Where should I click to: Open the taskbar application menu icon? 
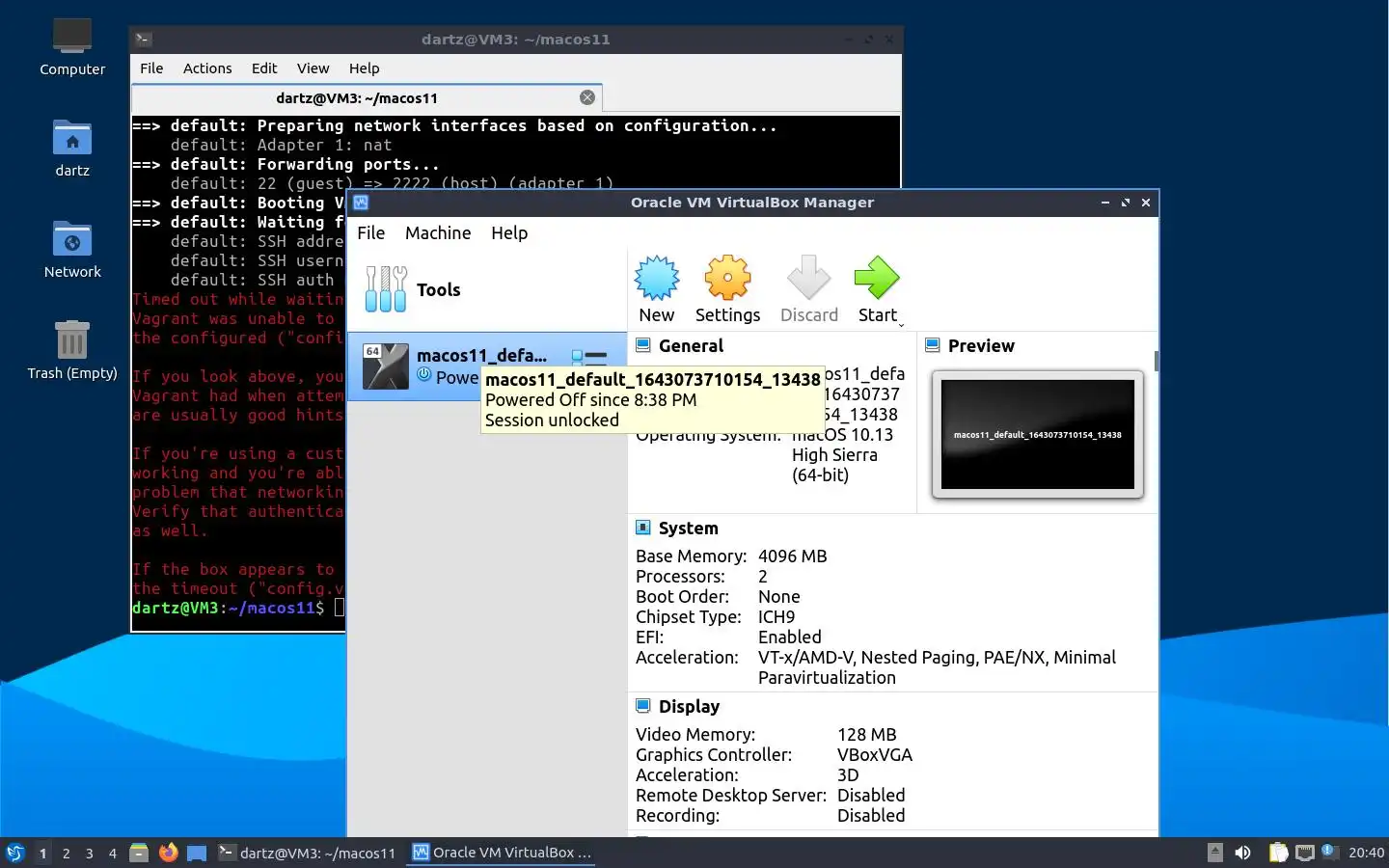(x=15, y=853)
